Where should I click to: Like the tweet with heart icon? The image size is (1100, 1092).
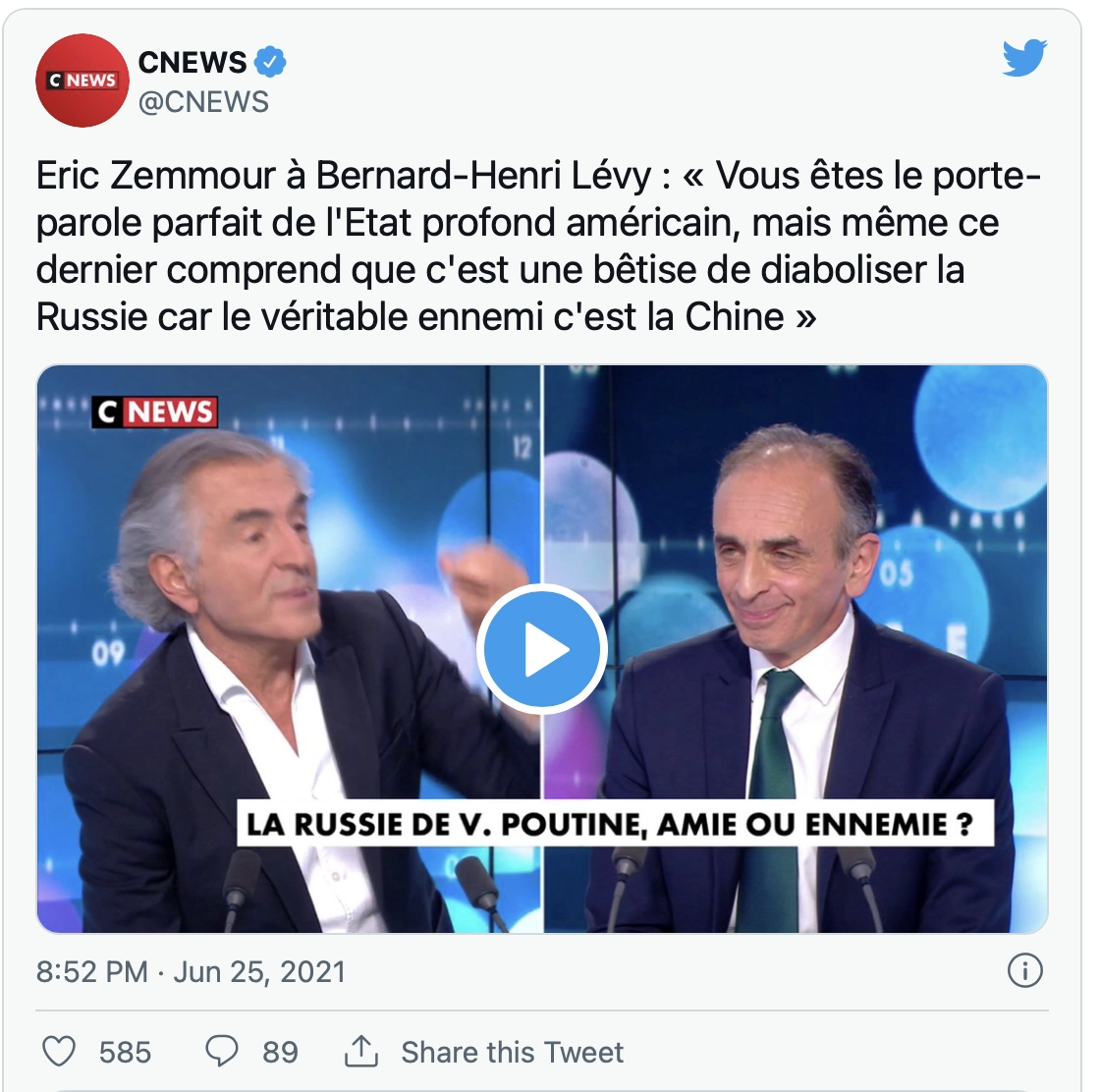(59, 1052)
